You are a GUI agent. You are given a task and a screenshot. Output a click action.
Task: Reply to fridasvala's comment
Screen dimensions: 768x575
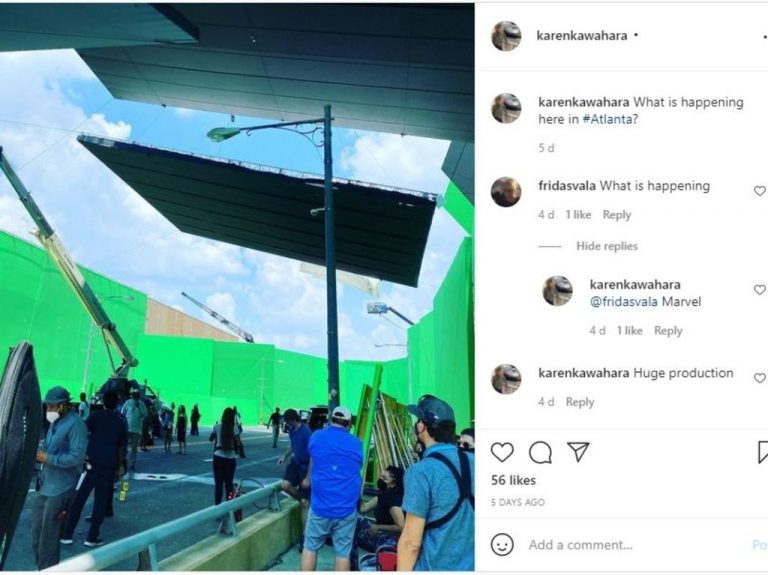click(x=617, y=215)
